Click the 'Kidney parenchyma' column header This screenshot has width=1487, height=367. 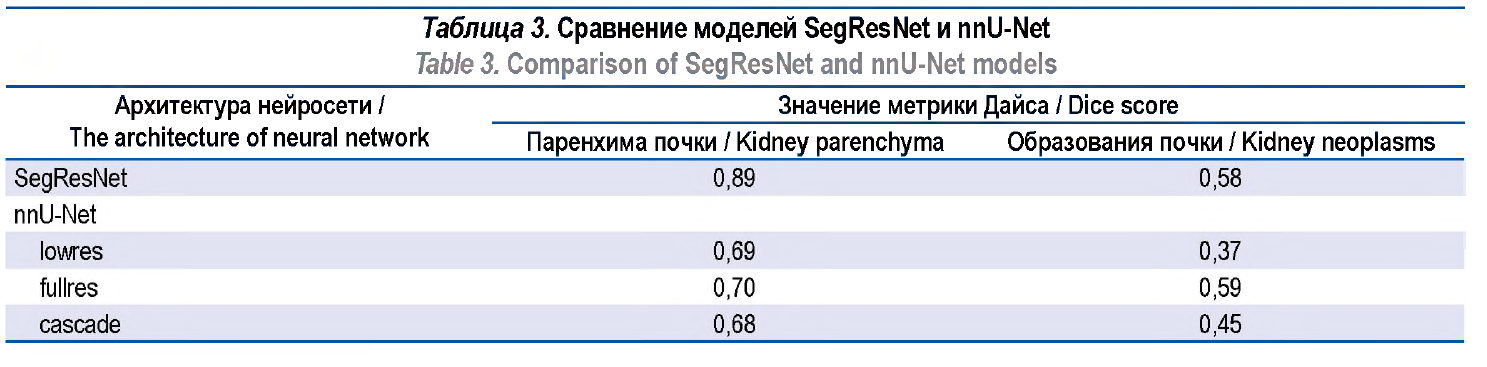coord(734,143)
